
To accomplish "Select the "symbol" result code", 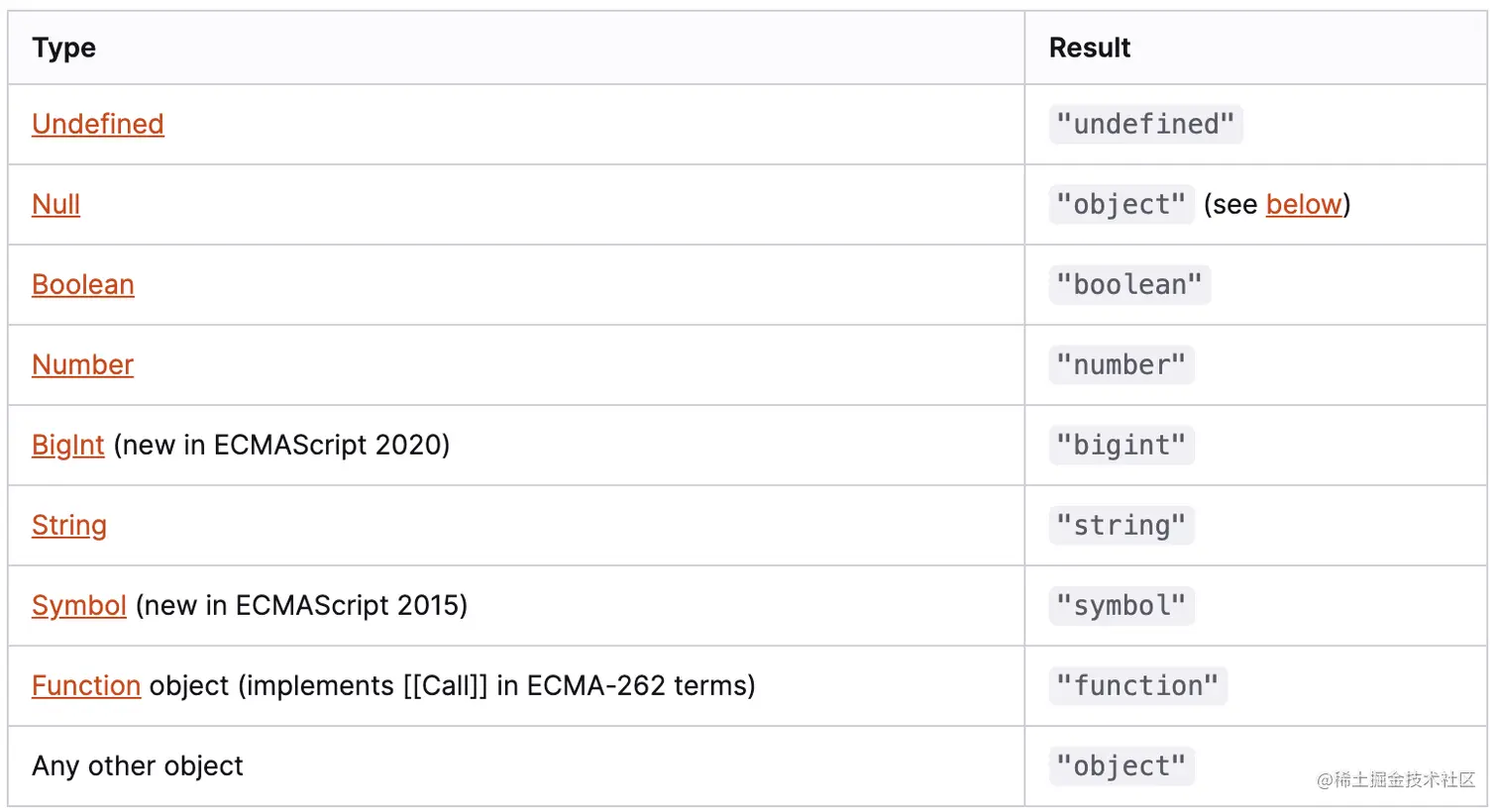I will [1121, 605].
